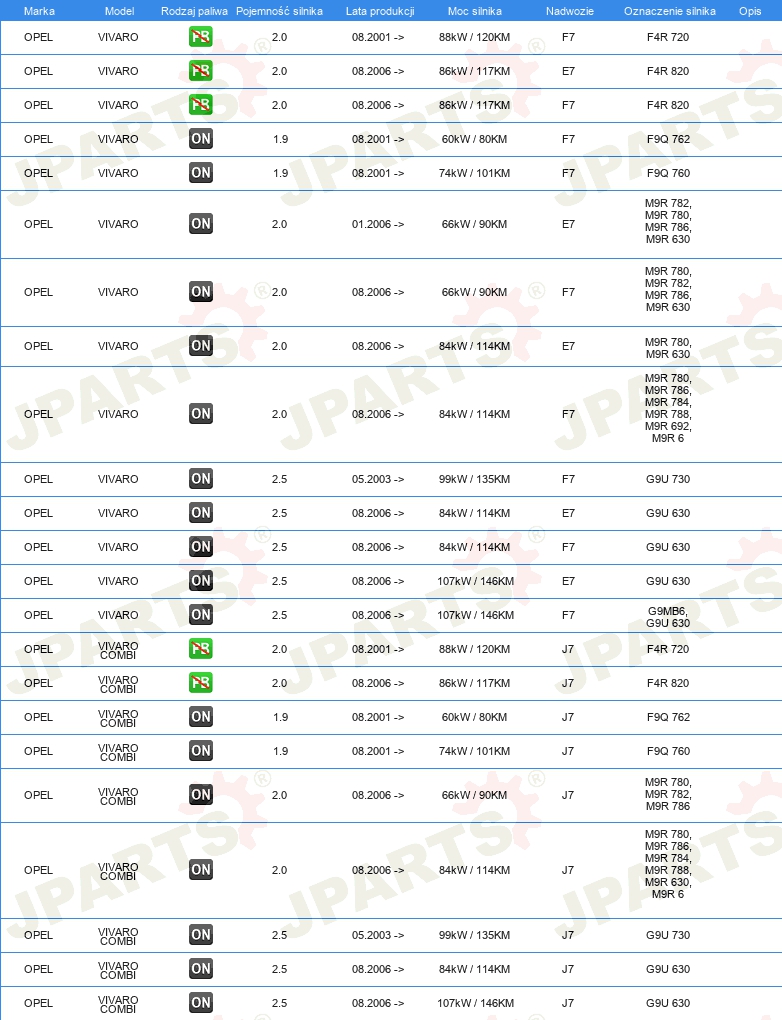Viewport: 782px width, 1020px height.
Task: Click 99kW / 135KM in the Vivaro F7 row
Action: [474, 479]
